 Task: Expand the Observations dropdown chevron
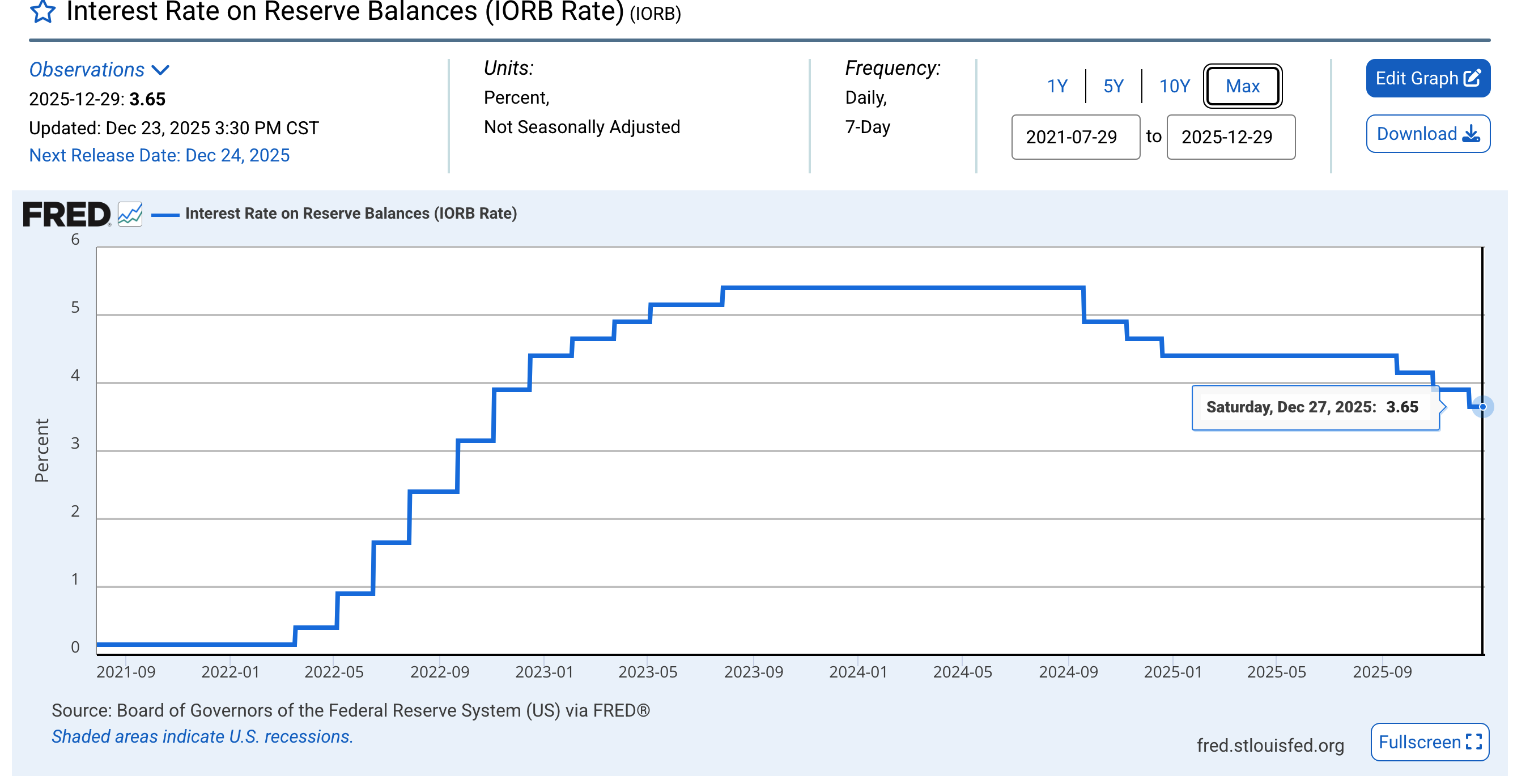[160, 70]
